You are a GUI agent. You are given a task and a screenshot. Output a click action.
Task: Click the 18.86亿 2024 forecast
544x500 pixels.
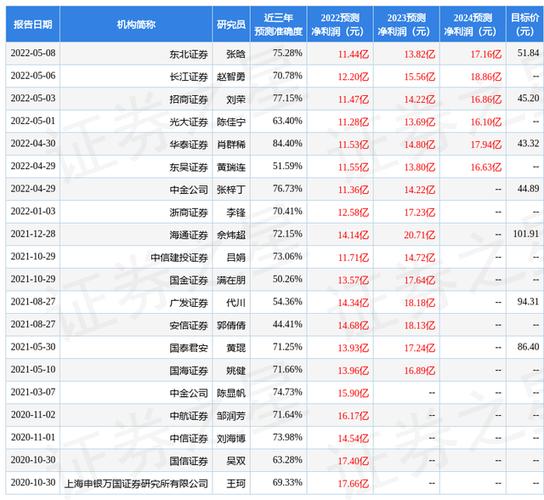coord(486,77)
